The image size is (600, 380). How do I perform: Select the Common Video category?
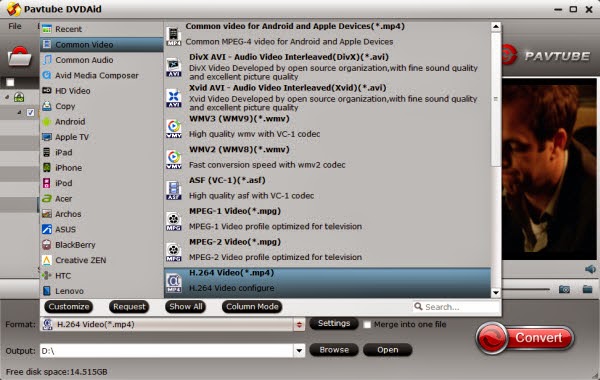click(101, 44)
